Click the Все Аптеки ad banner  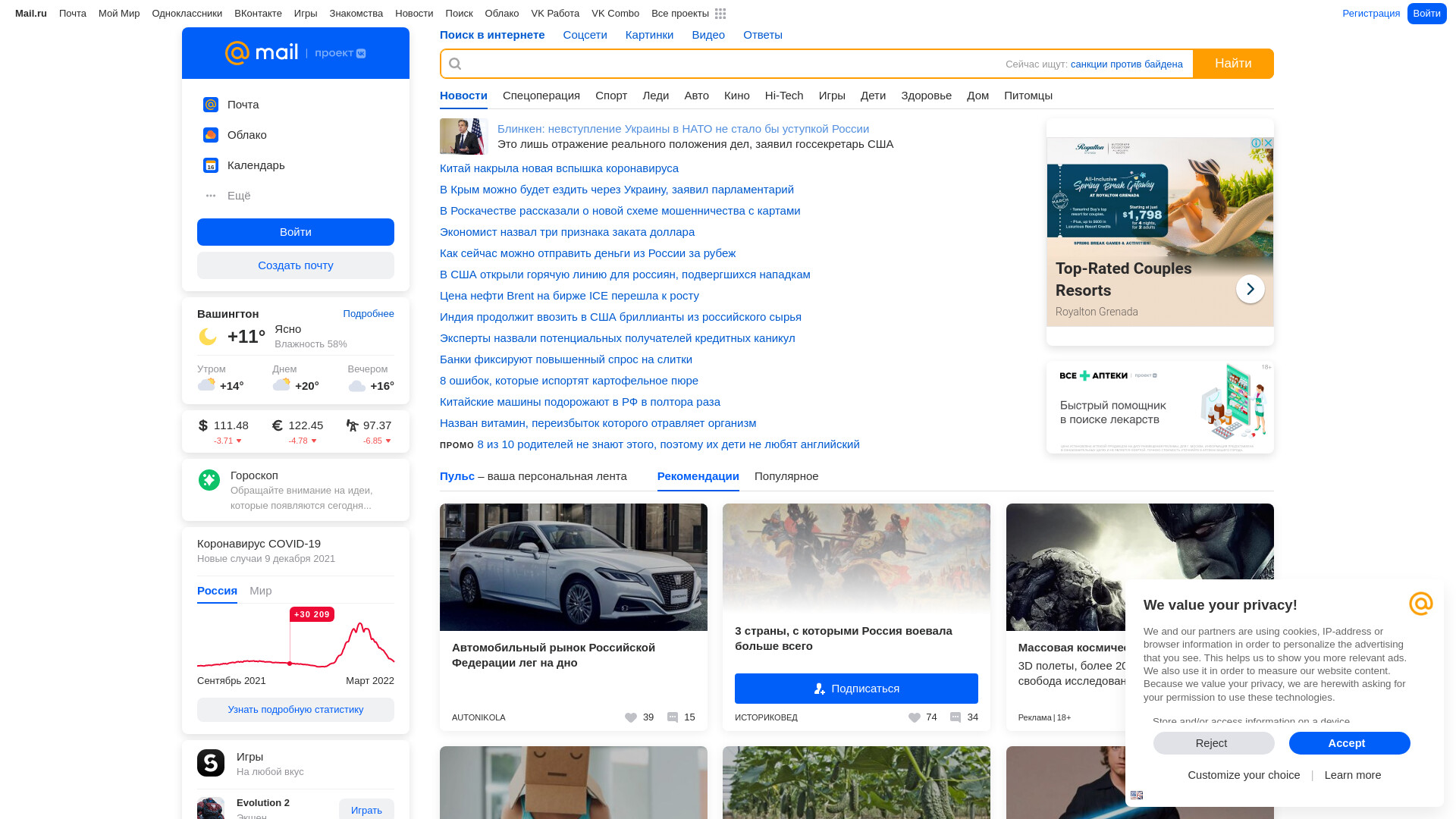(x=1160, y=407)
